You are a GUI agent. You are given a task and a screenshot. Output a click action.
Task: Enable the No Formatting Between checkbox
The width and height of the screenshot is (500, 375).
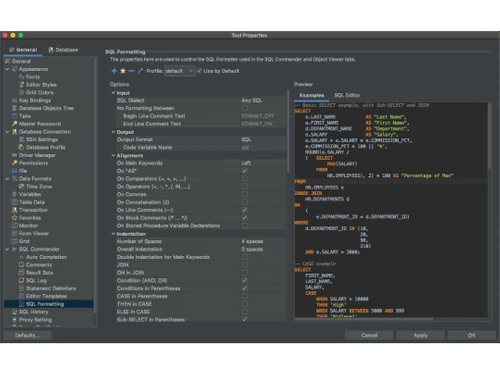pyautogui.click(x=245, y=108)
